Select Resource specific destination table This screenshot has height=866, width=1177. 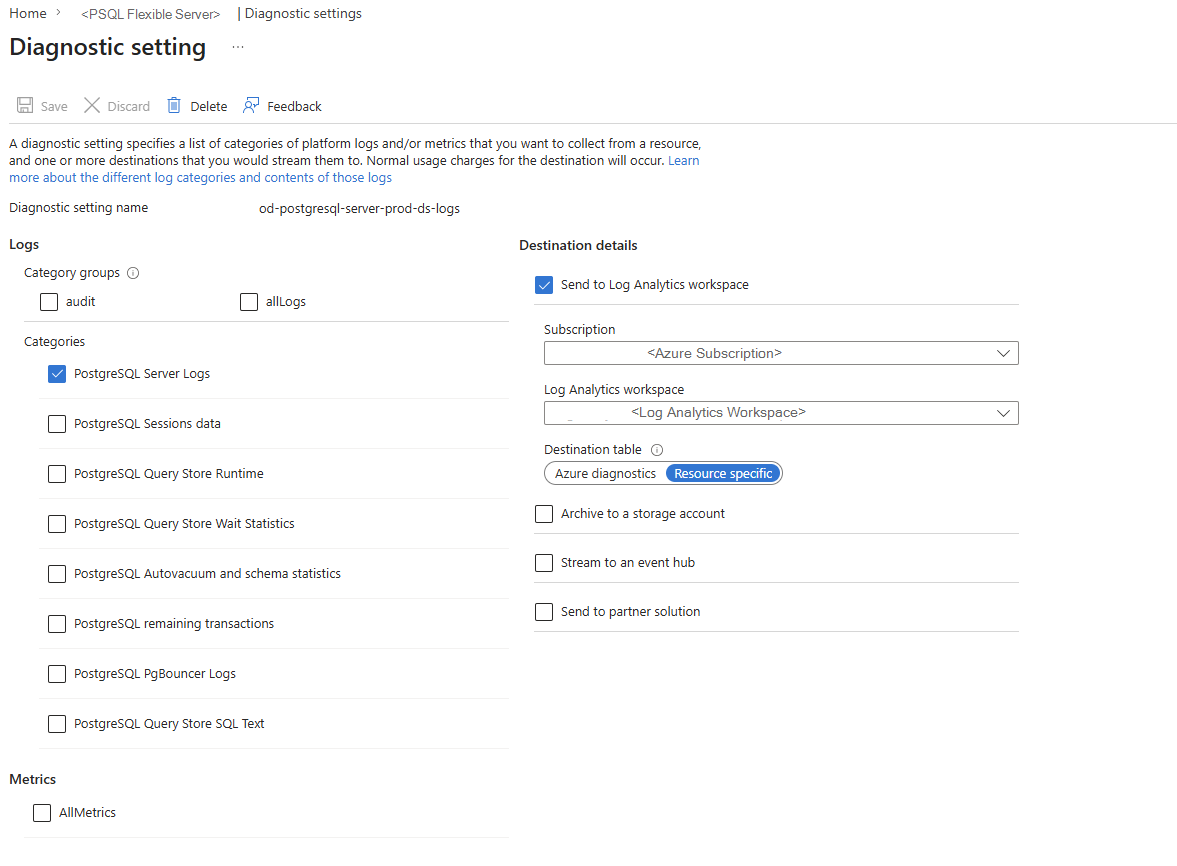(723, 474)
